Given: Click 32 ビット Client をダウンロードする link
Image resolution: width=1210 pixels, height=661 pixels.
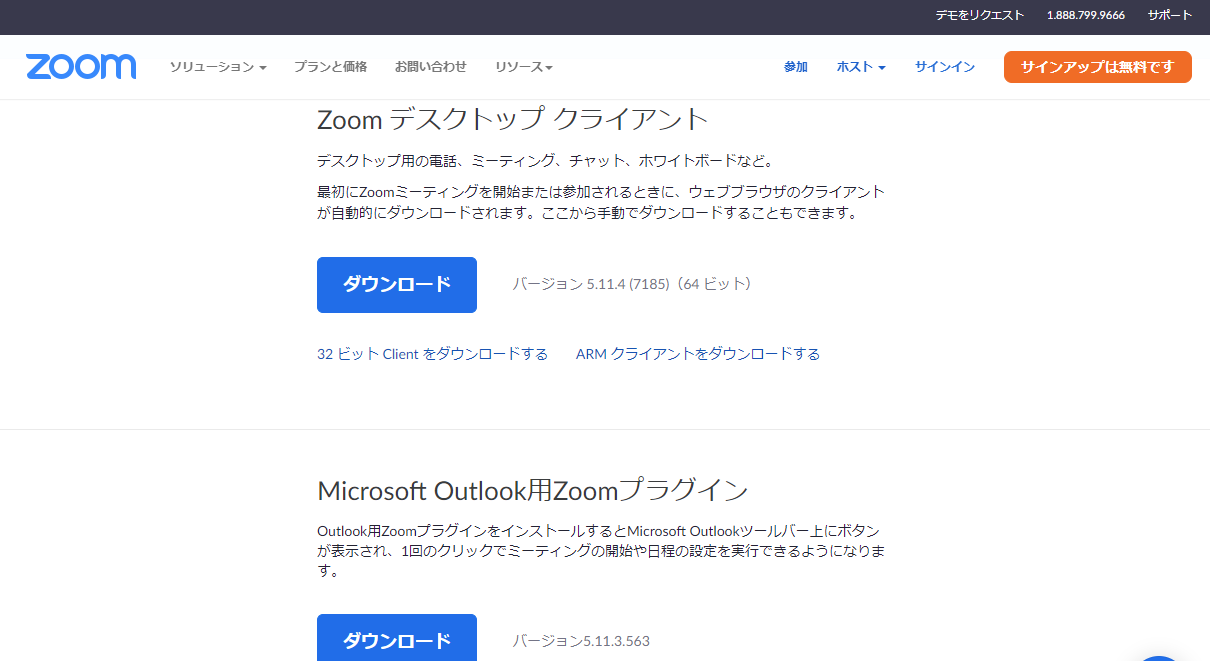Looking at the screenshot, I should 432,354.
